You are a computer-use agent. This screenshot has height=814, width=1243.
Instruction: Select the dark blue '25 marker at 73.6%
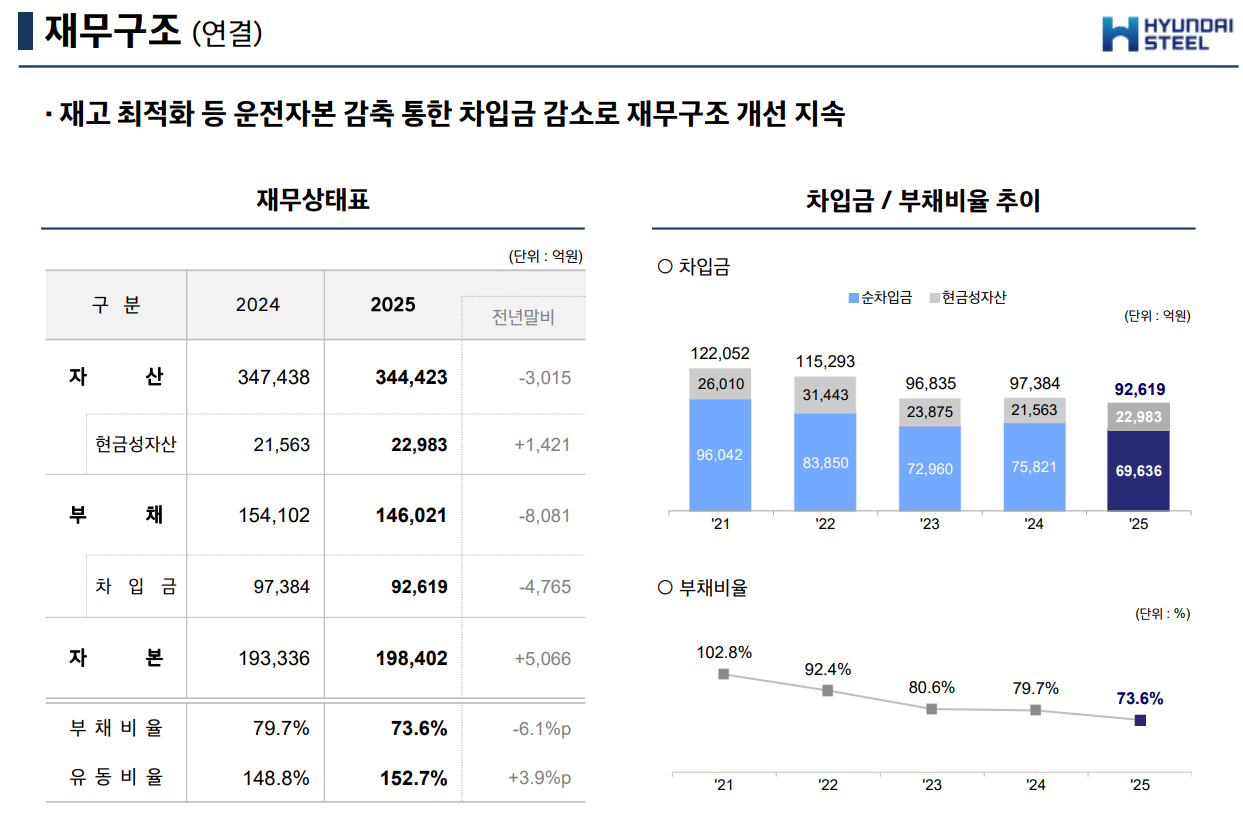coord(1140,720)
